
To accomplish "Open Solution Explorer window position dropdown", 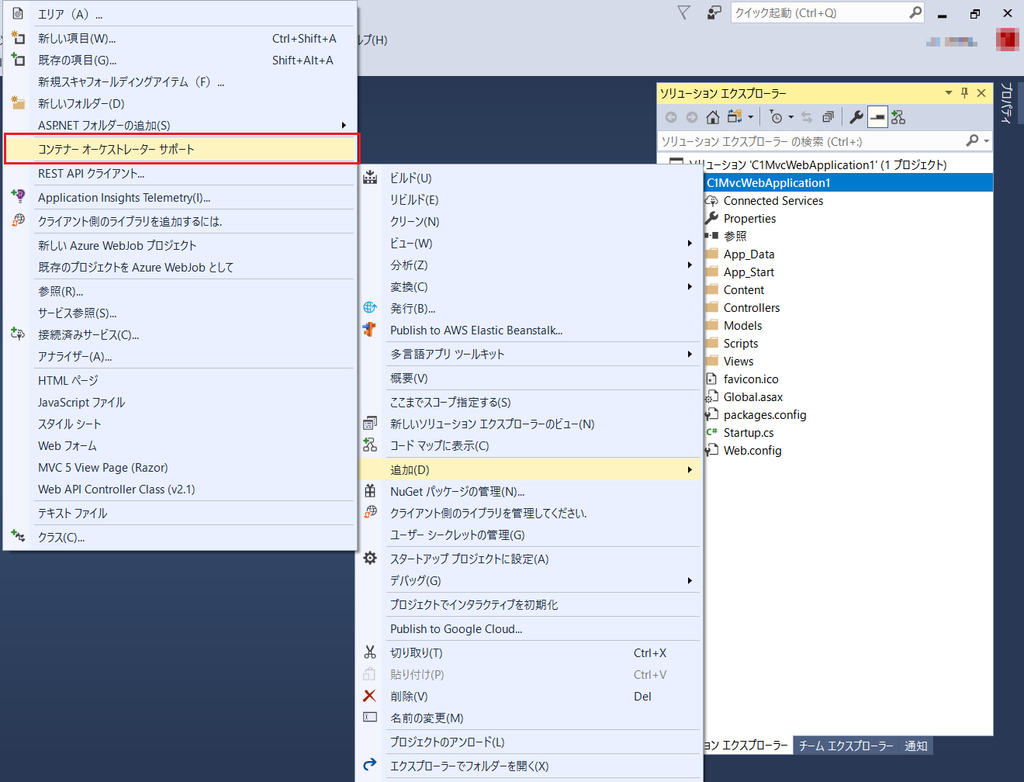I will [948, 93].
